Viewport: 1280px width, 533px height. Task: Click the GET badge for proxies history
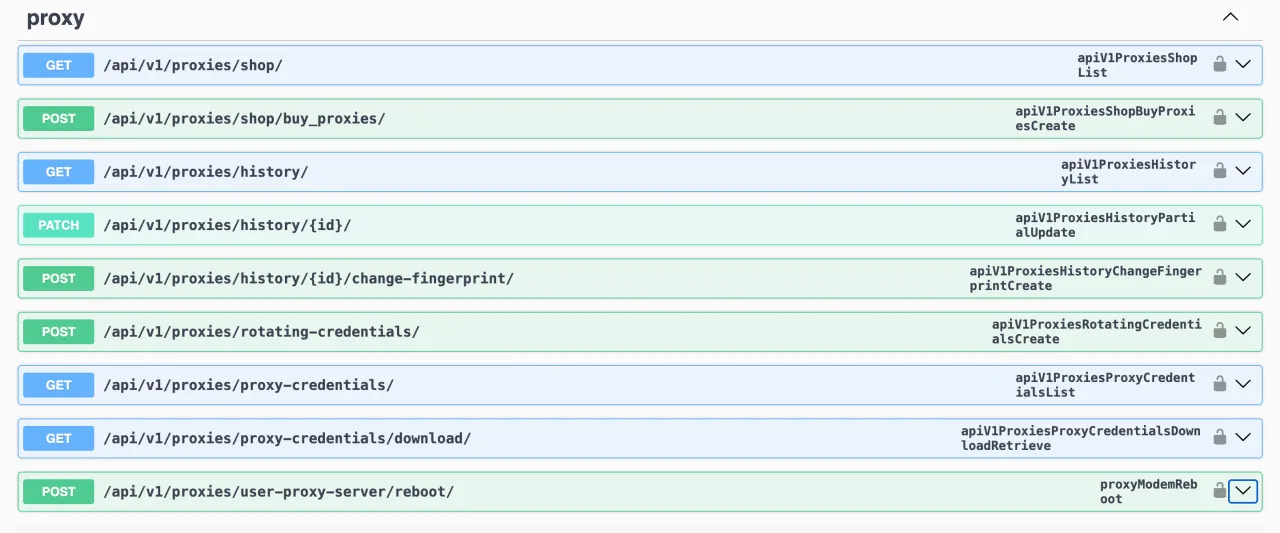59,172
